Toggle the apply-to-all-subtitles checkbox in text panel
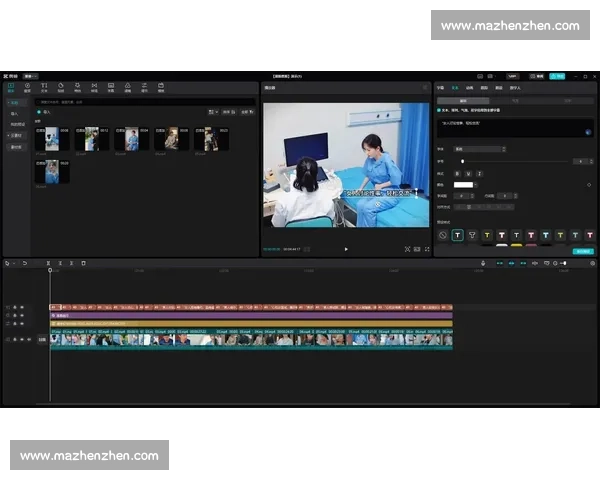Image resolution: width=600 pixels, height=480 pixels. 440,110
